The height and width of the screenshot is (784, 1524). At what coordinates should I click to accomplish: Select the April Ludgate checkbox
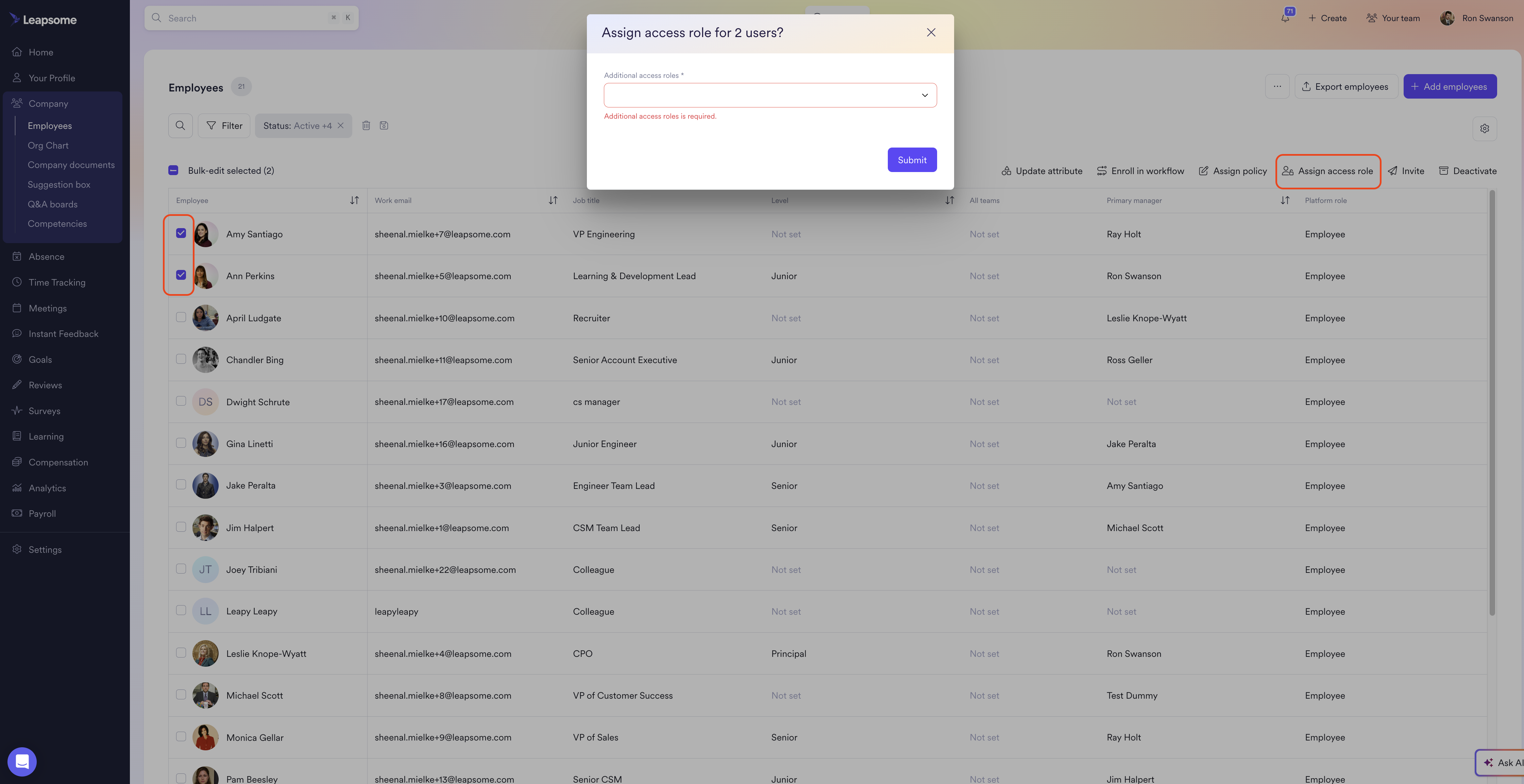[181, 317]
